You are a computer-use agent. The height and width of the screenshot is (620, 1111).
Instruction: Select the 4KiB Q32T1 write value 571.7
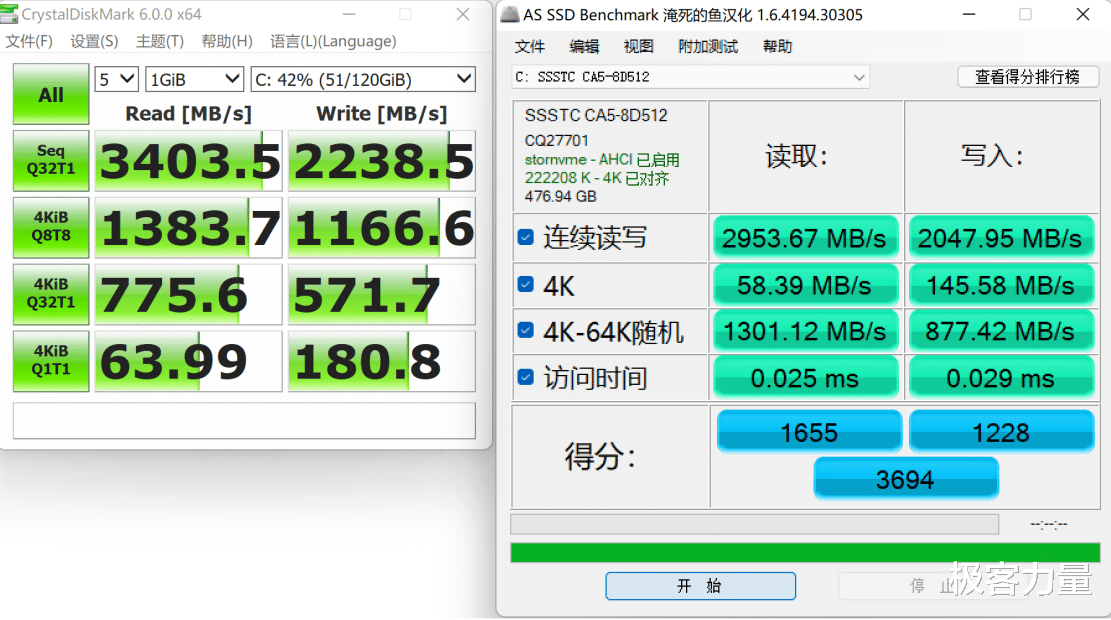point(382,295)
